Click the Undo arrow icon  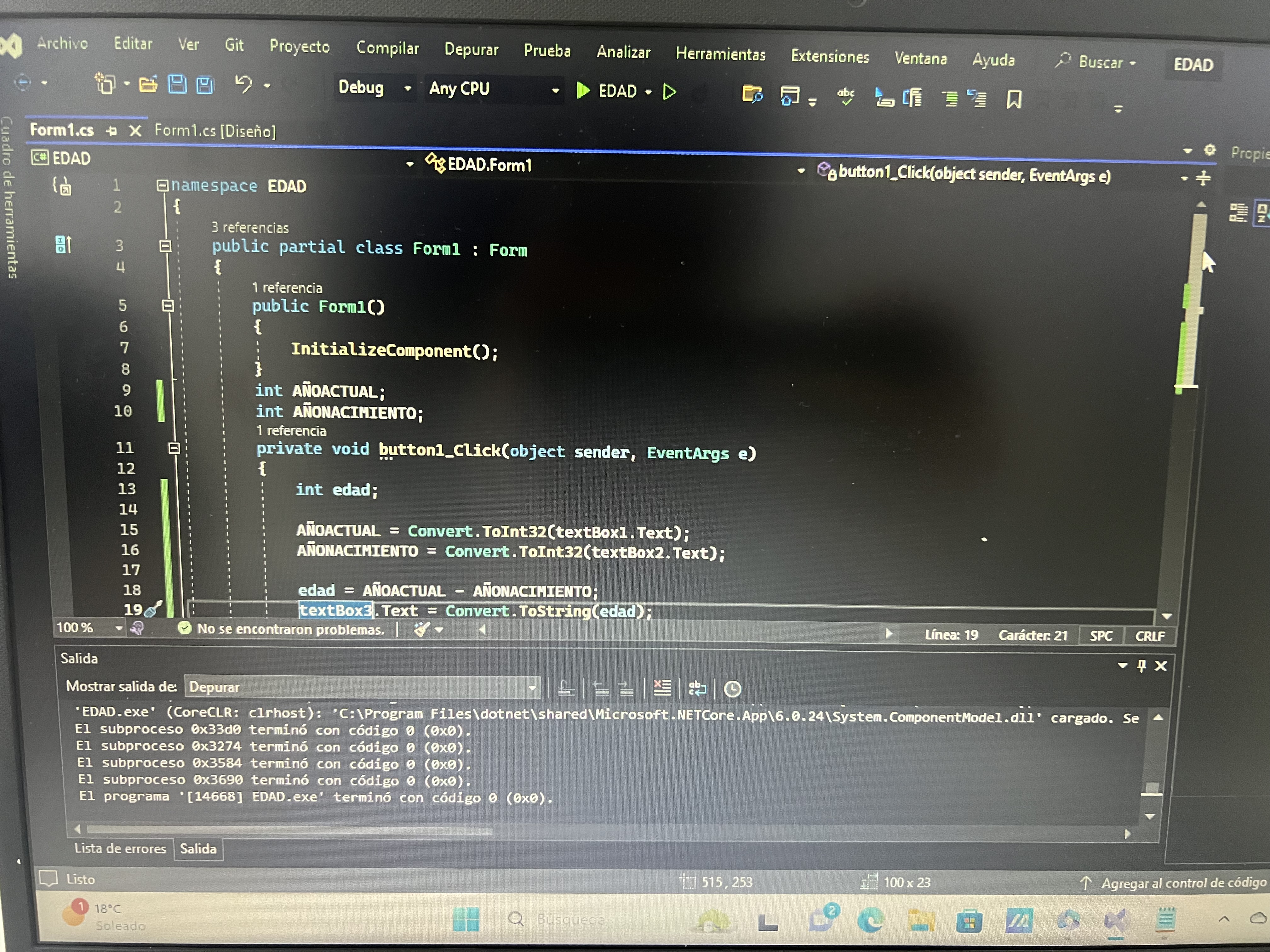click(x=243, y=84)
